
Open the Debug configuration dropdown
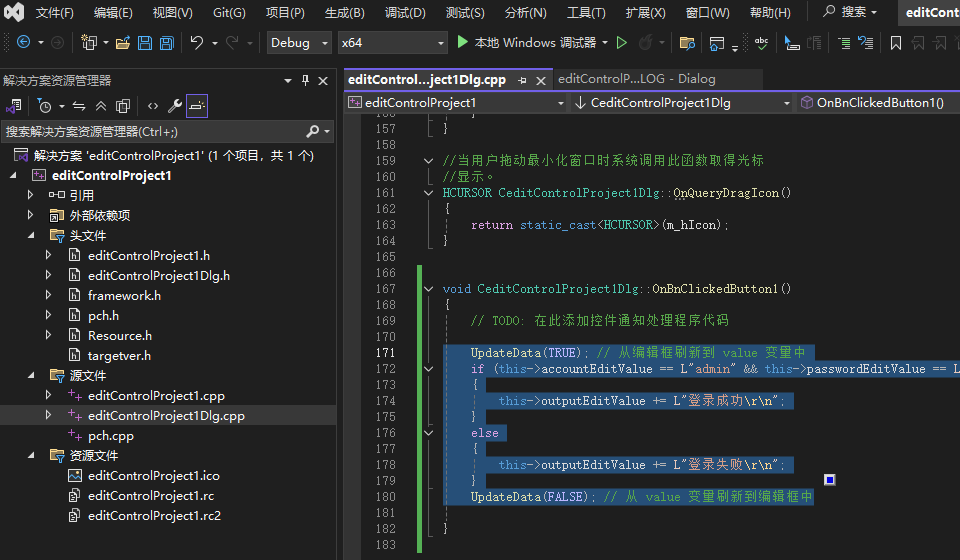[x=299, y=43]
